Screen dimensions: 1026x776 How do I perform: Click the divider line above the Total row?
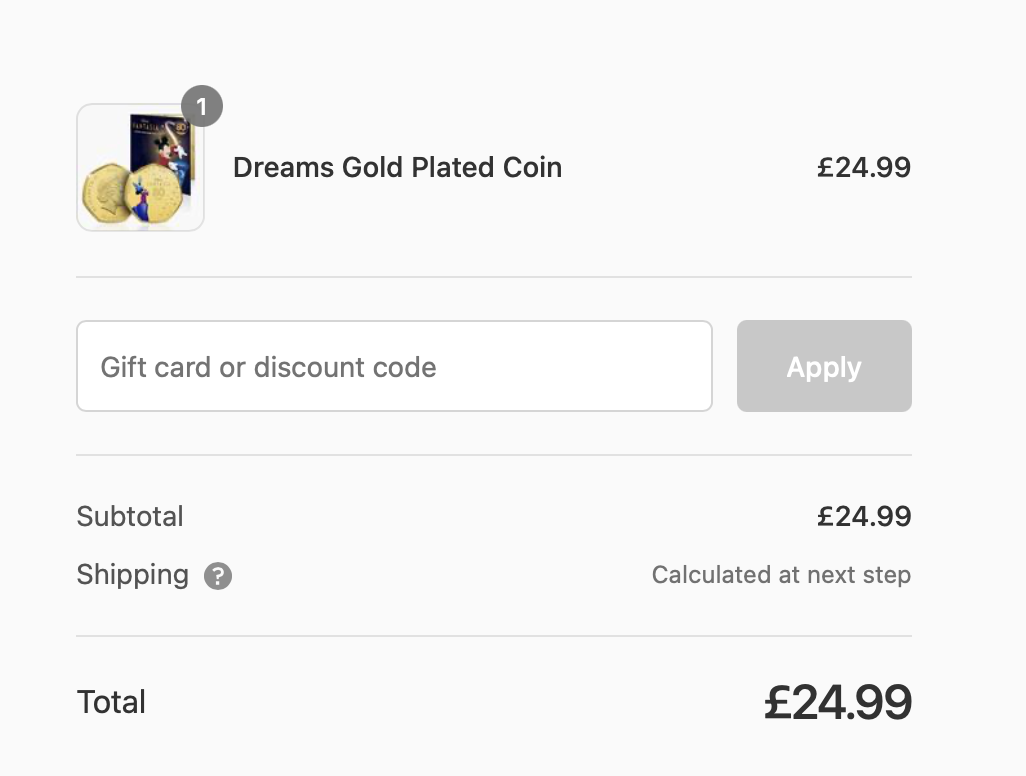coord(494,635)
